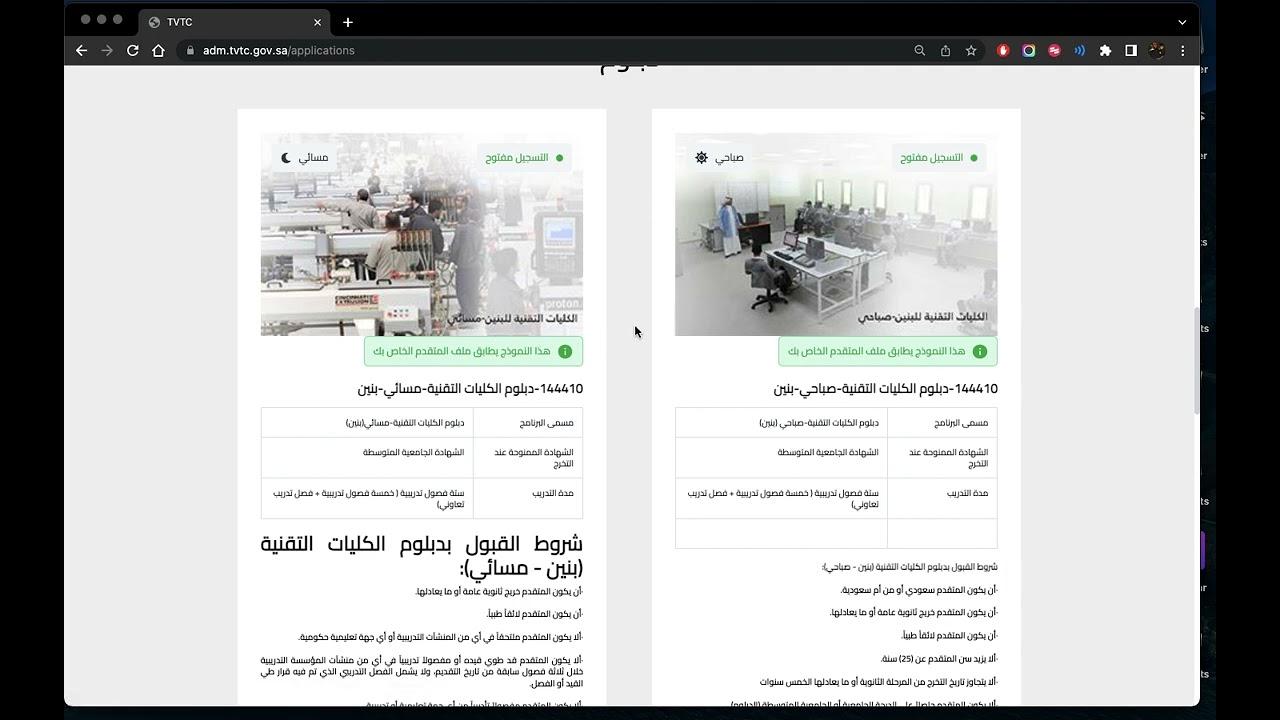Click التسجيل مفتوح badge on morning card
This screenshot has width=1280, height=720.
[938, 157]
